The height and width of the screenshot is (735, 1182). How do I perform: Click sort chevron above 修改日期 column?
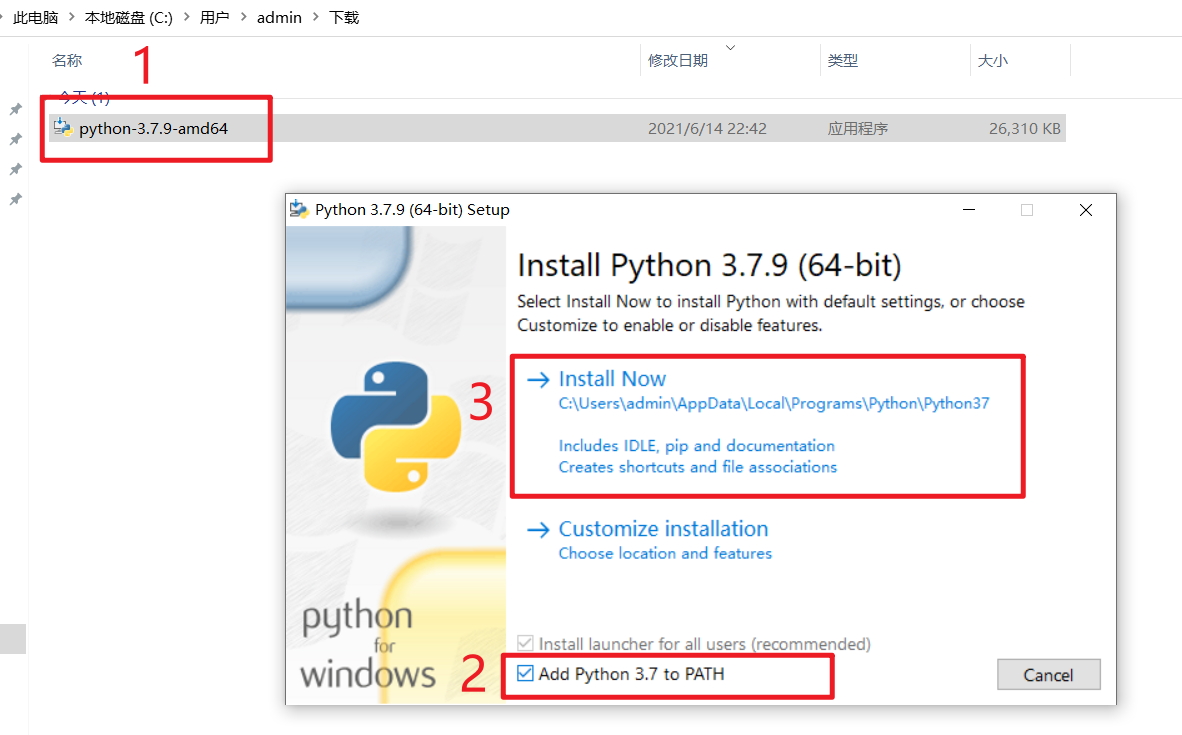pyautogui.click(x=730, y=47)
